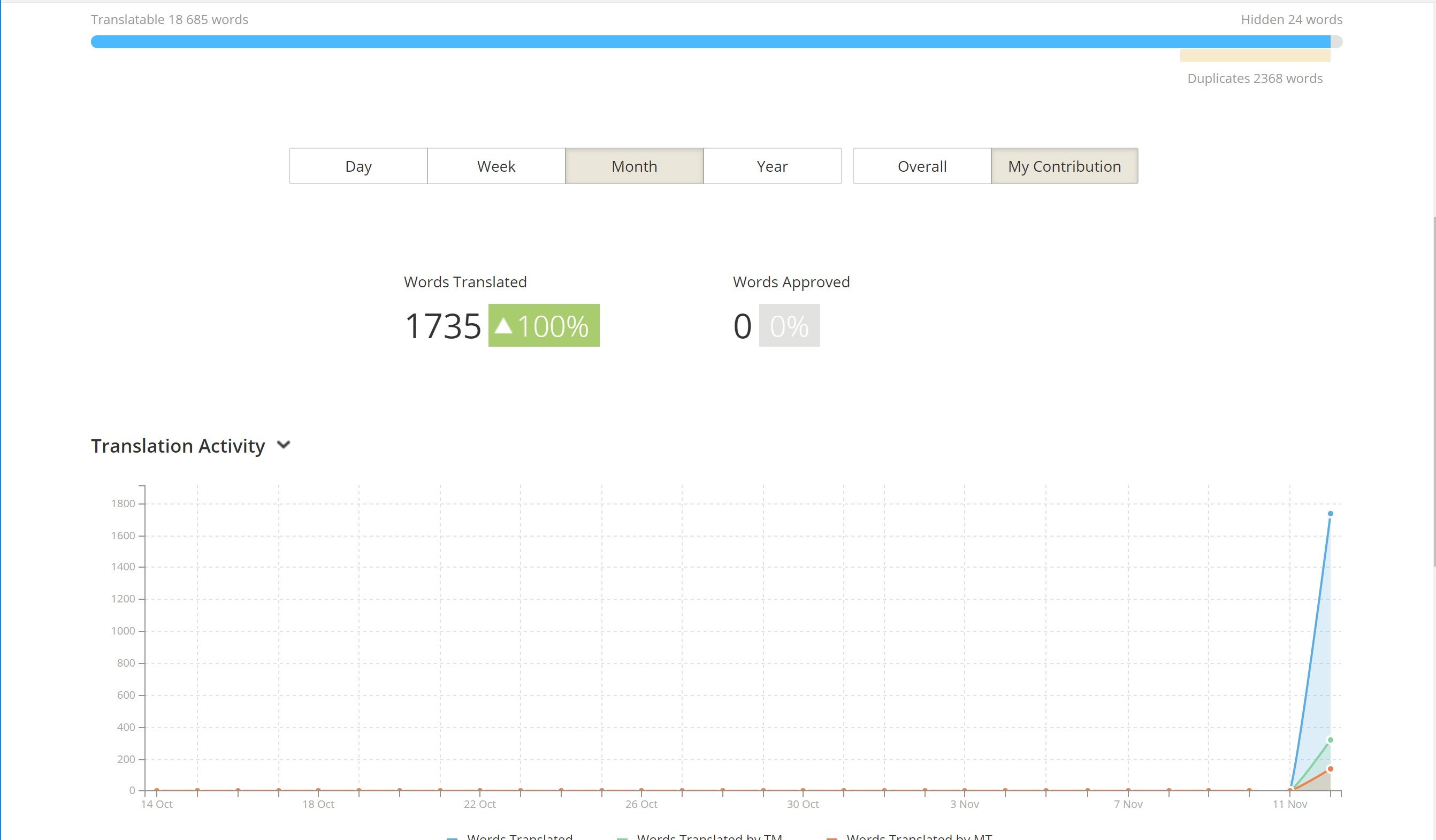Click the beige duplicates bar
The width and height of the screenshot is (1436, 840).
click(1255, 55)
